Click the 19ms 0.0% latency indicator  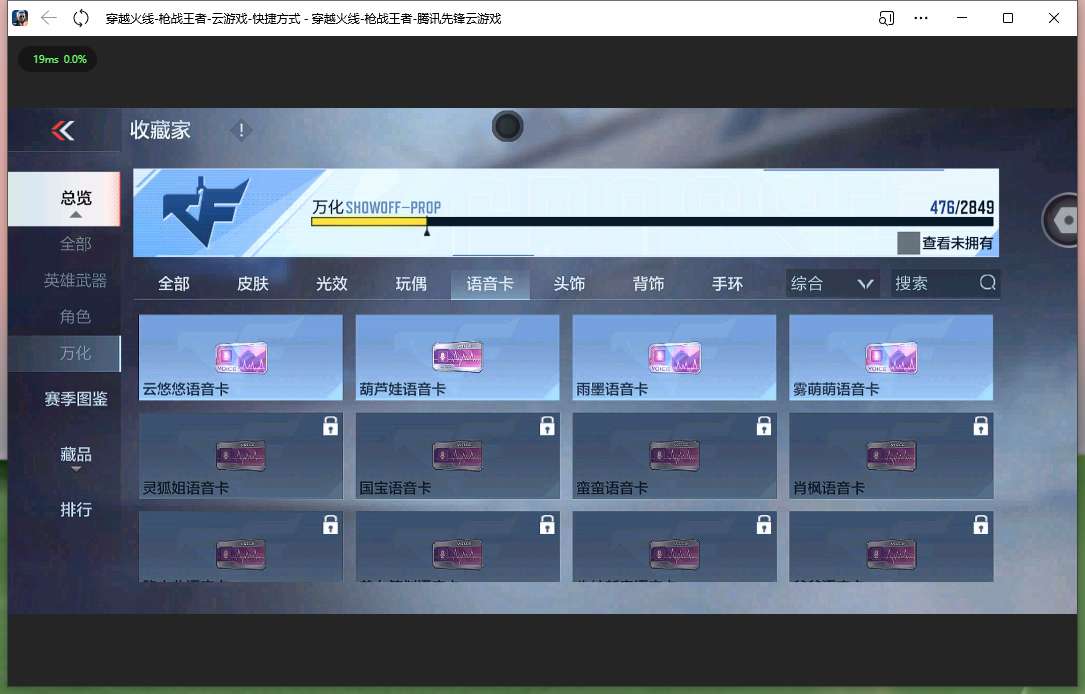pyautogui.click(x=58, y=60)
